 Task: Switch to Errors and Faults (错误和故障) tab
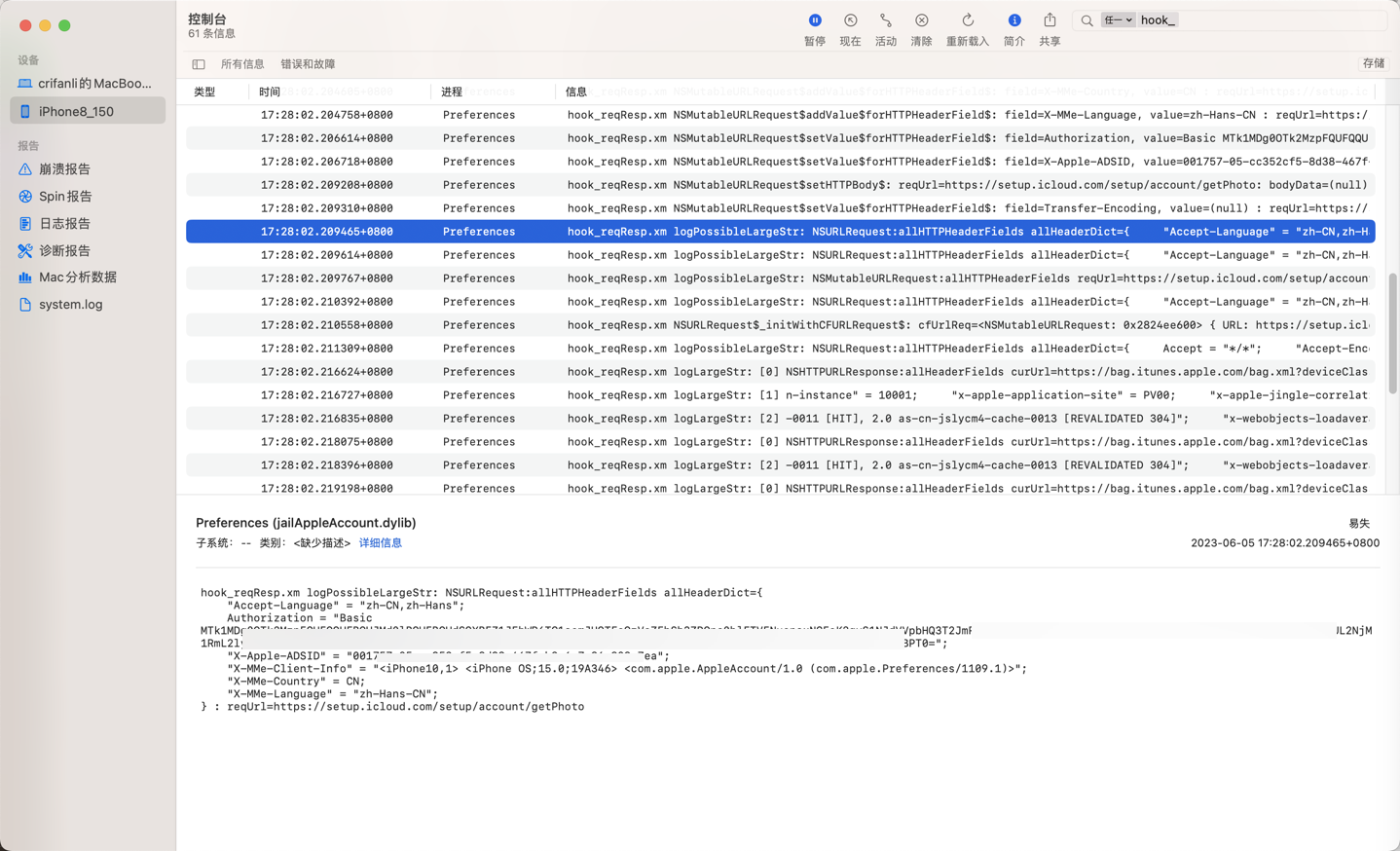pos(308,64)
